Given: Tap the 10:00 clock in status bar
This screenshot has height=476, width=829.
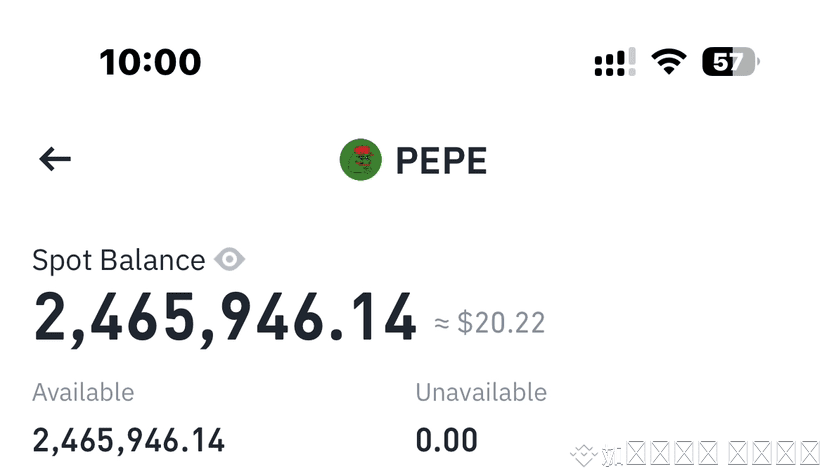Looking at the screenshot, I should [151, 62].
